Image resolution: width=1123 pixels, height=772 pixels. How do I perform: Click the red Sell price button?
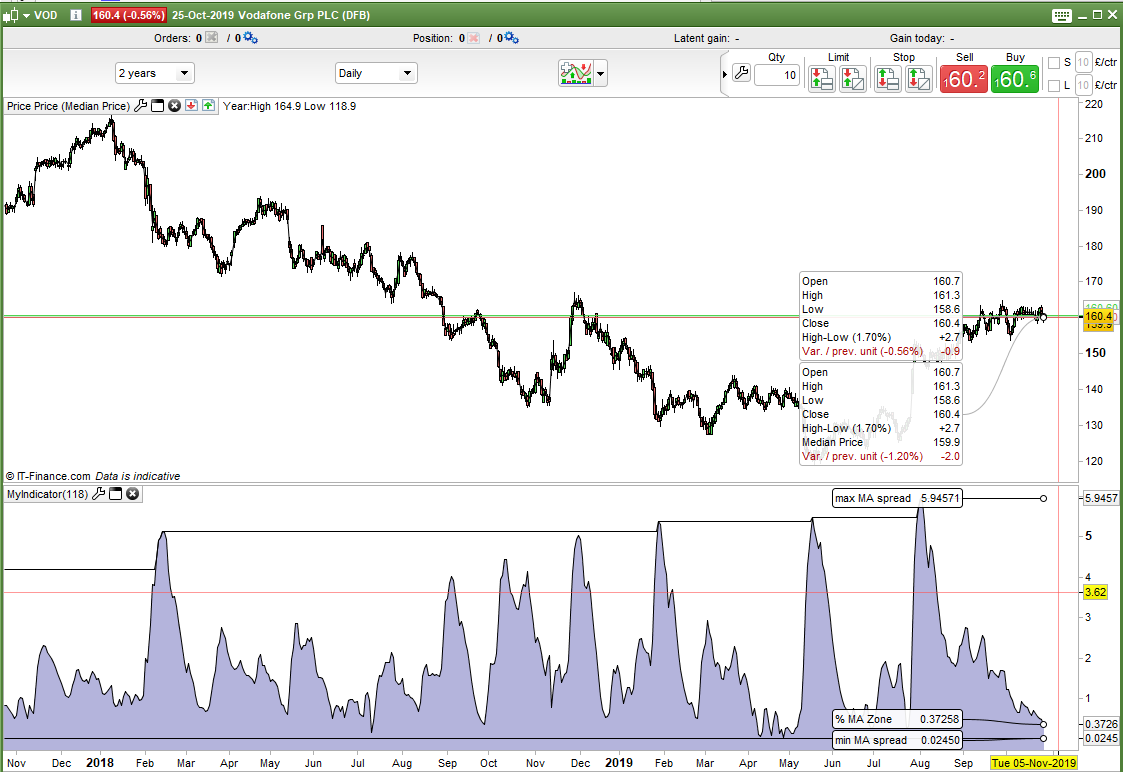(963, 79)
